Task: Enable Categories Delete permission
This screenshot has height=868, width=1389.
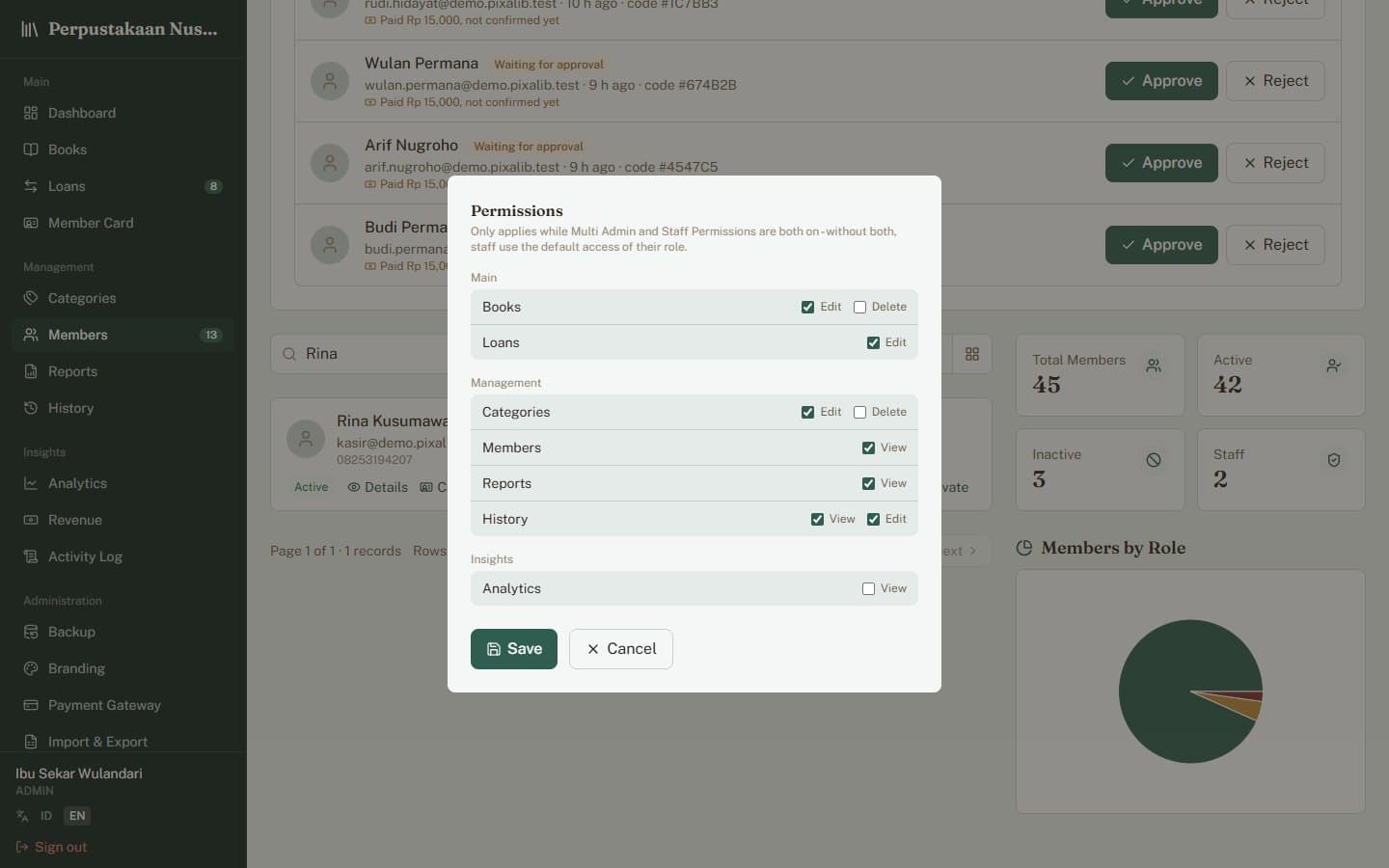Action: (859, 412)
